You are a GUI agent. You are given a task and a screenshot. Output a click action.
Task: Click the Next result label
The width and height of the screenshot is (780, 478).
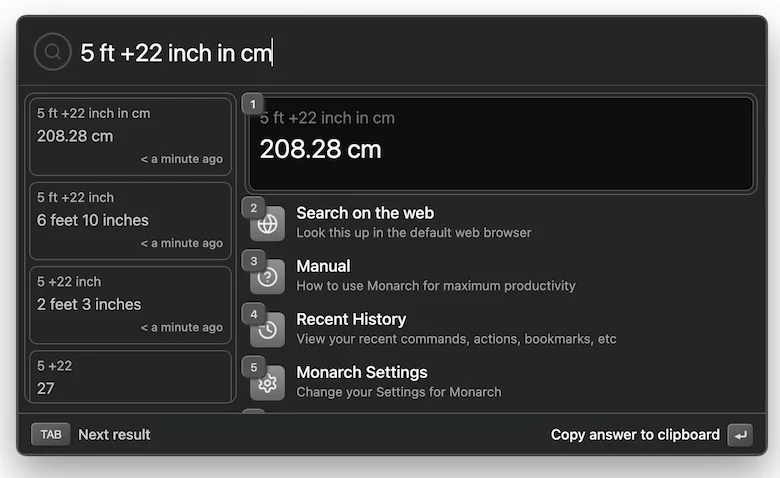(x=114, y=434)
